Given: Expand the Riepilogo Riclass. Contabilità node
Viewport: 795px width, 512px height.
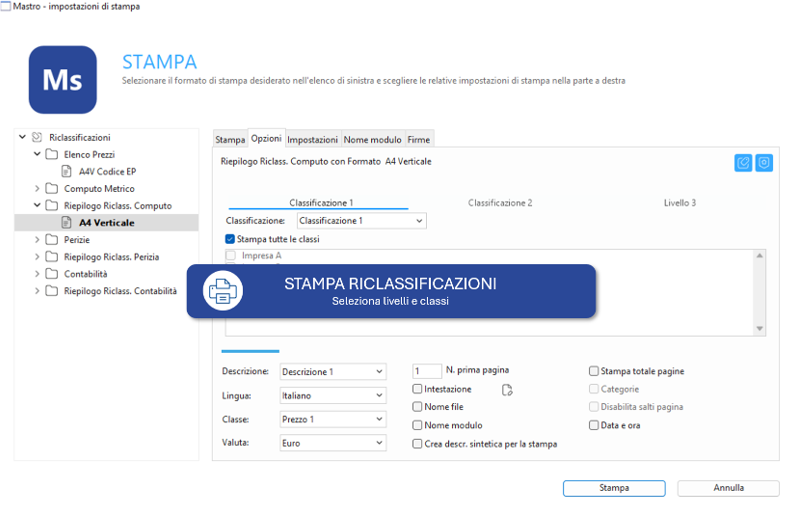Looking at the screenshot, I should 37,290.
